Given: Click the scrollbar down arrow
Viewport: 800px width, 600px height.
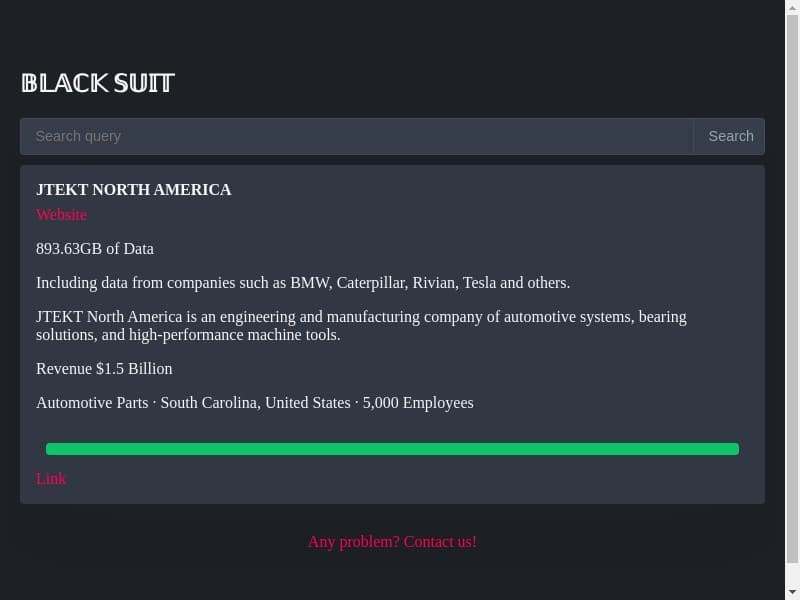Looking at the screenshot, I should click(792, 593).
